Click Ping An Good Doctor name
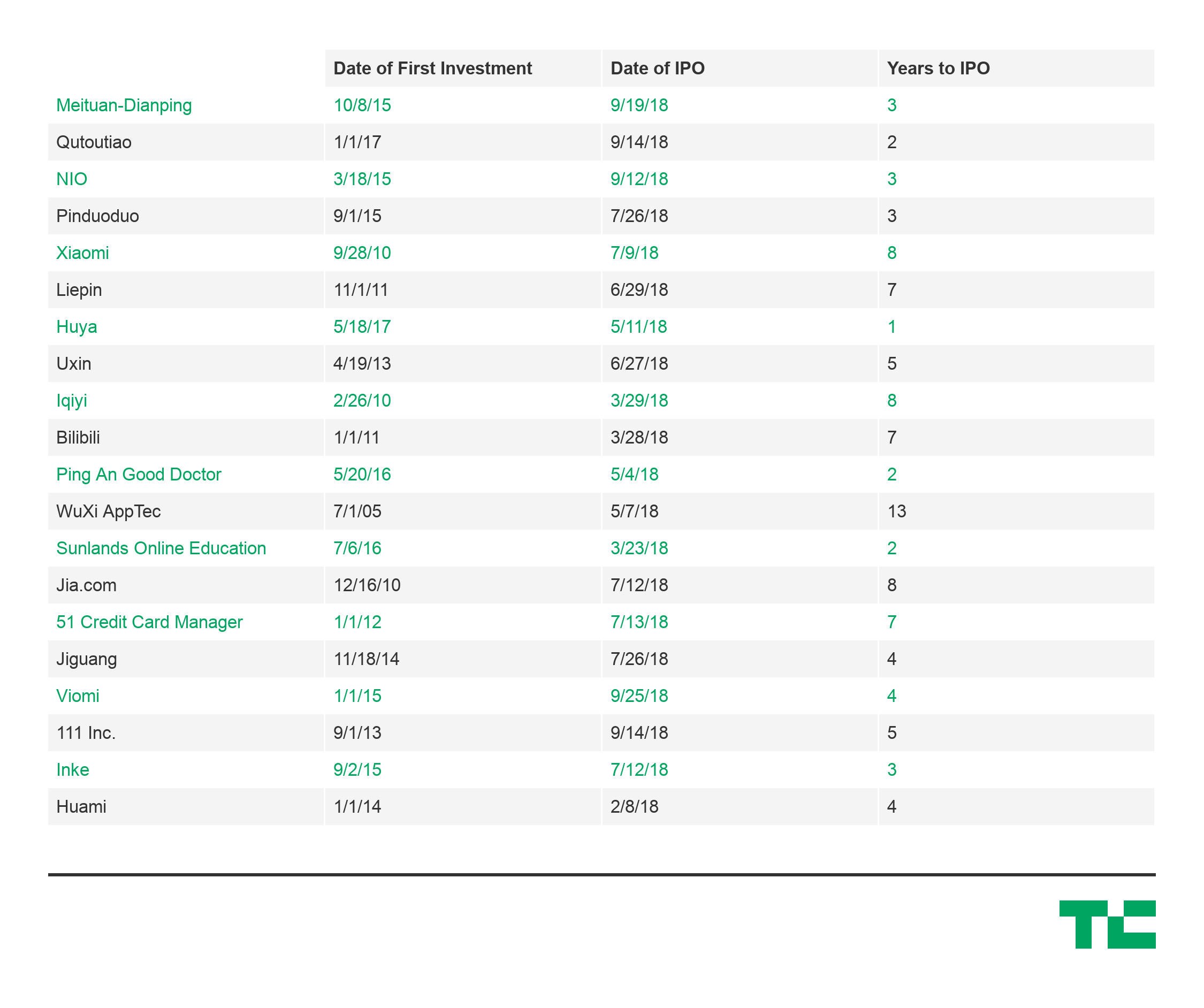This screenshot has height=1008, width=1204. point(139,475)
